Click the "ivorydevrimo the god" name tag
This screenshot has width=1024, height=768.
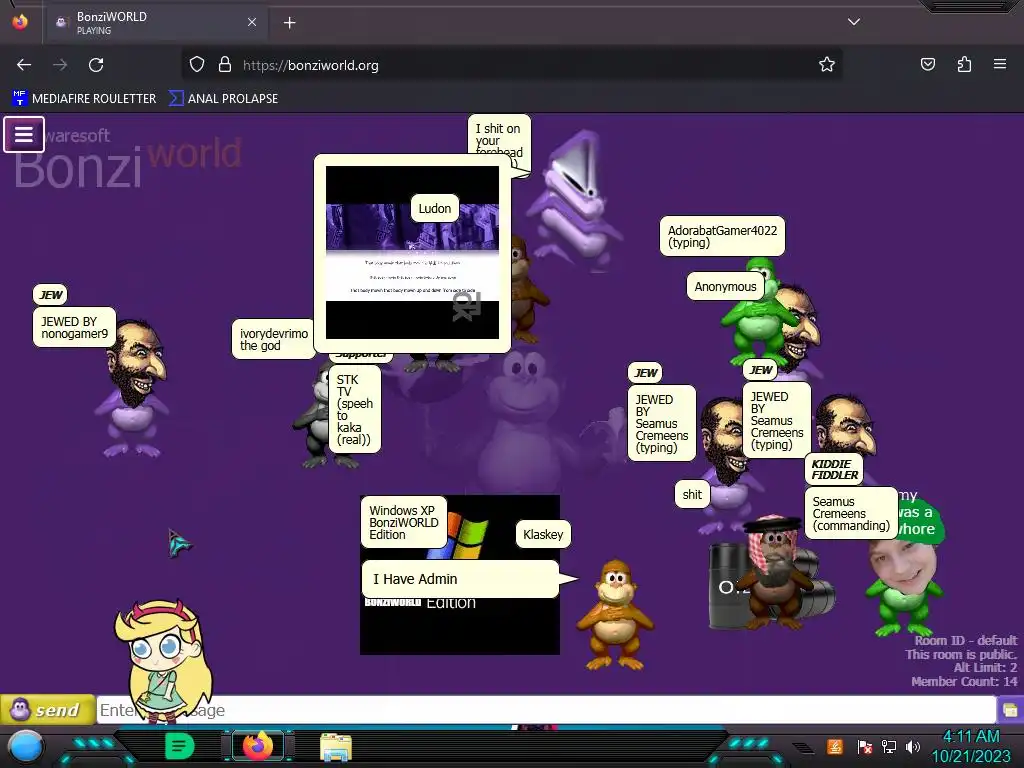pyautogui.click(x=273, y=339)
